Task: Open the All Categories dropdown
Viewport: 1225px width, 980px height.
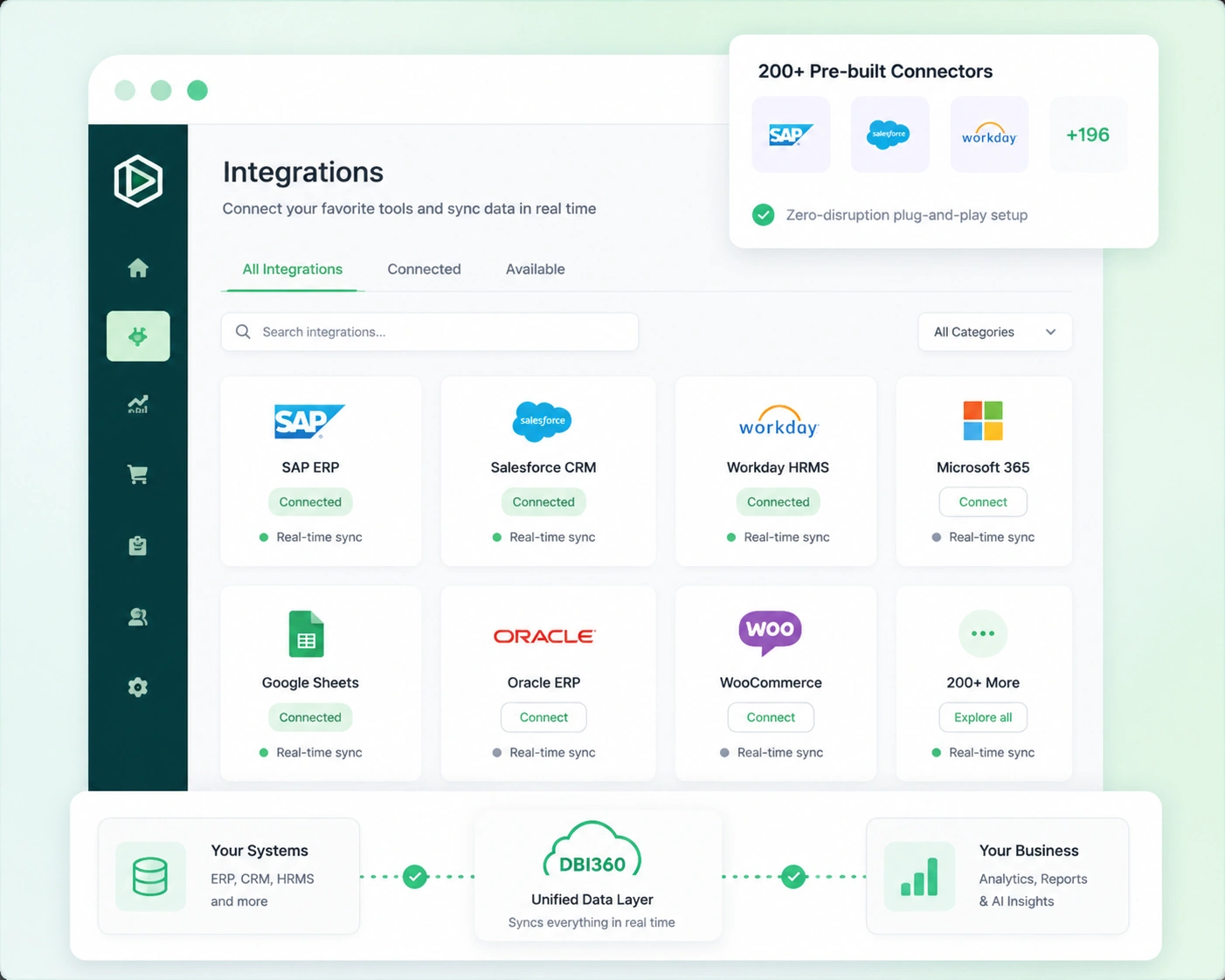Action: 995,332
